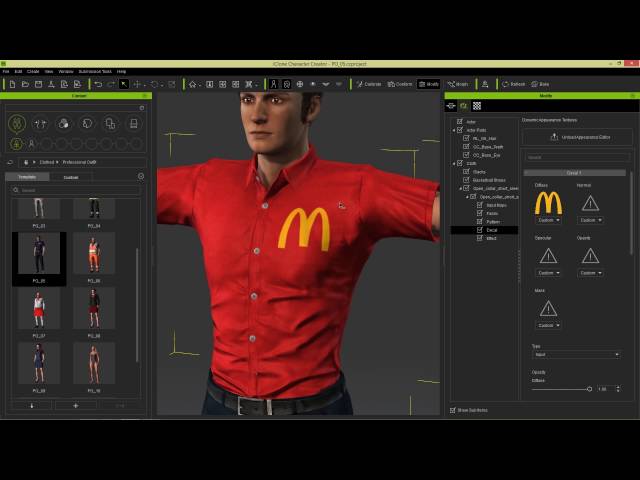Toggle the Decal checkbox
The height and width of the screenshot is (480, 640).
[480, 230]
